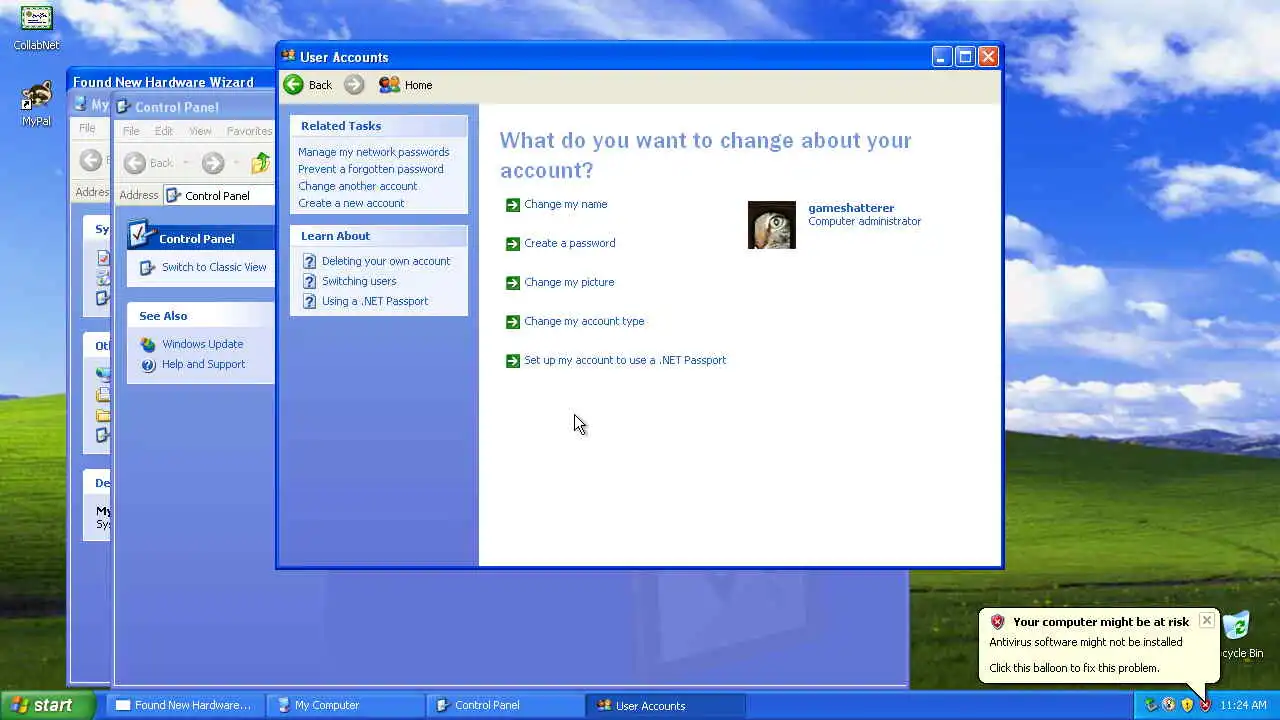1280x720 pixels.
Task: Switch to My Computer taskbar button
Action: pos(345,705)
